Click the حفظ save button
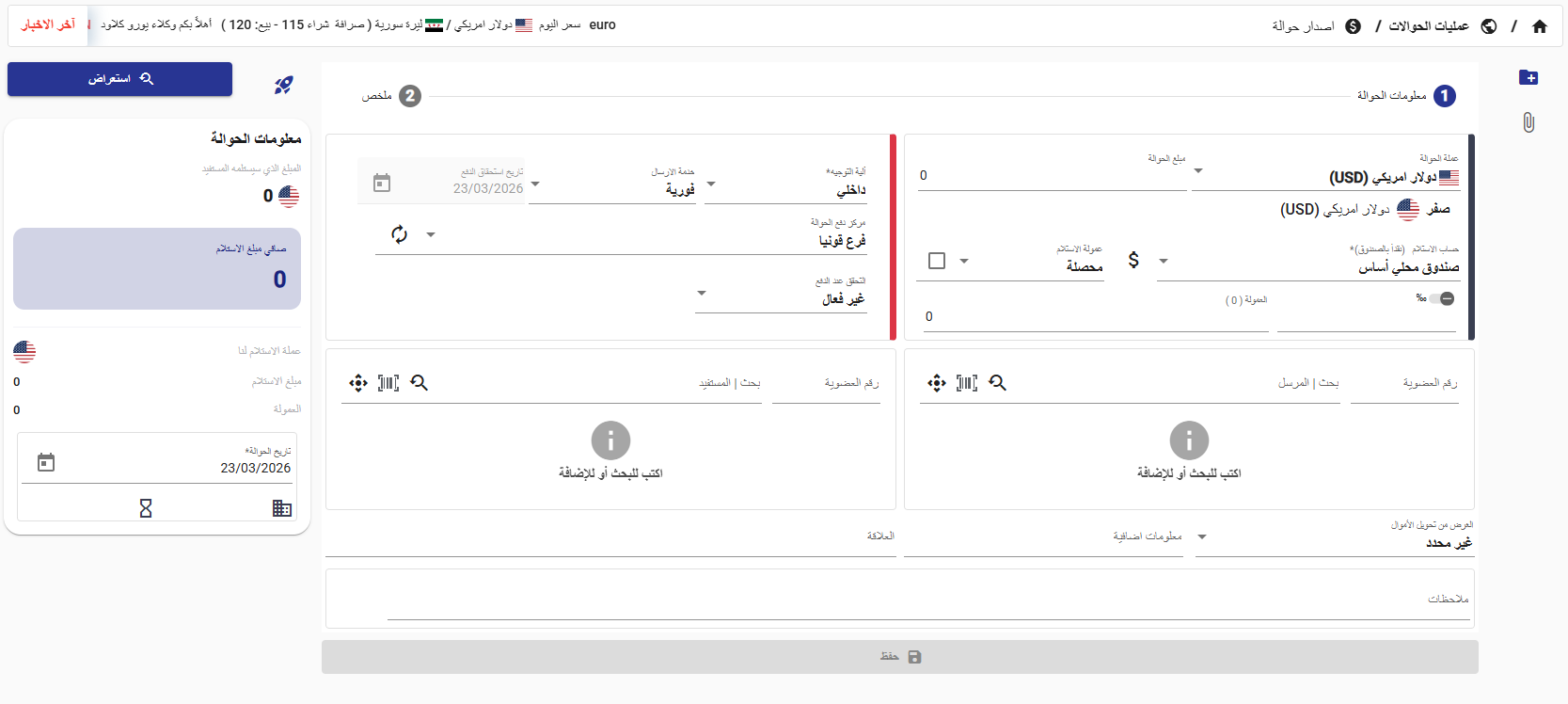The image size is (1568, 704). [899, 657]
